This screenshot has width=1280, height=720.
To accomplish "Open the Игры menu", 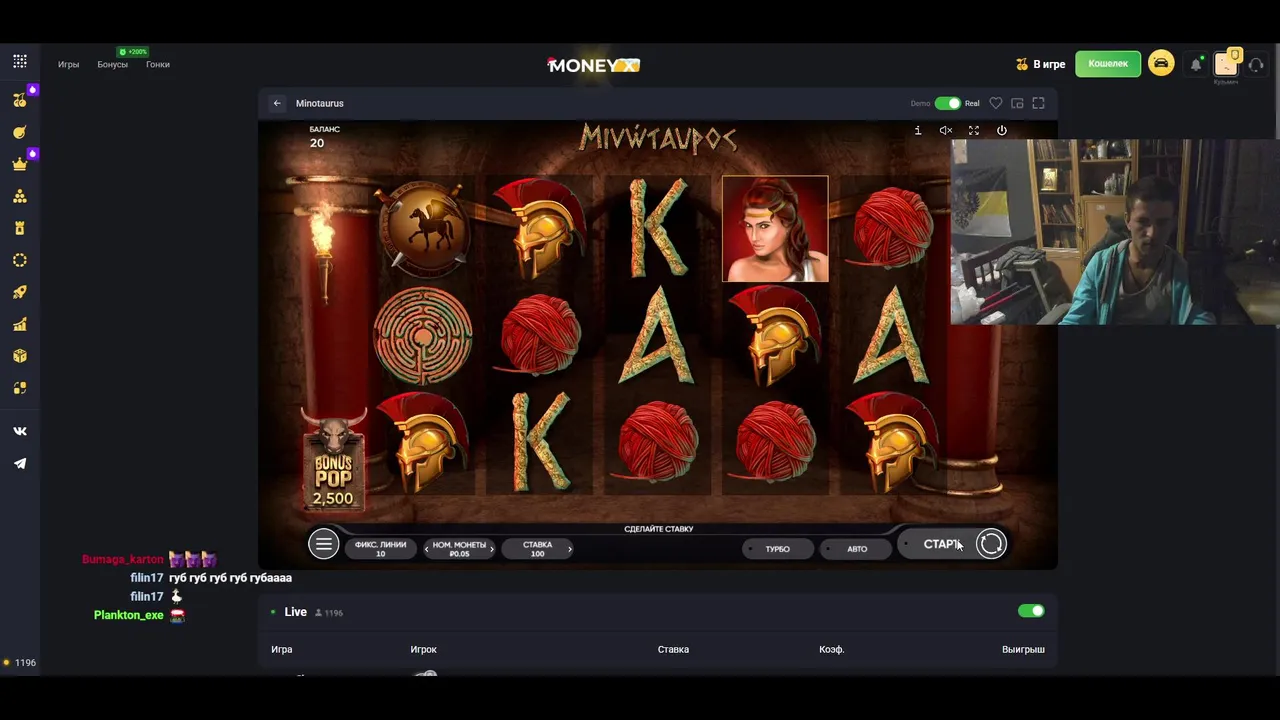I will (68, 64).
